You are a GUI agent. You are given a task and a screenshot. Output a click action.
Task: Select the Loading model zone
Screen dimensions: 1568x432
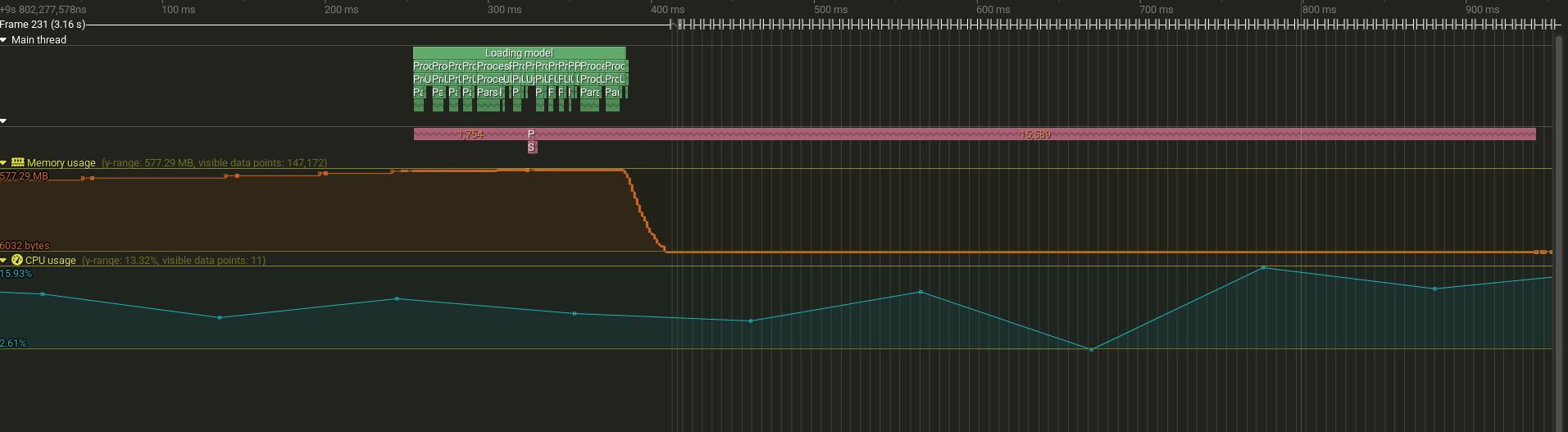519,53
